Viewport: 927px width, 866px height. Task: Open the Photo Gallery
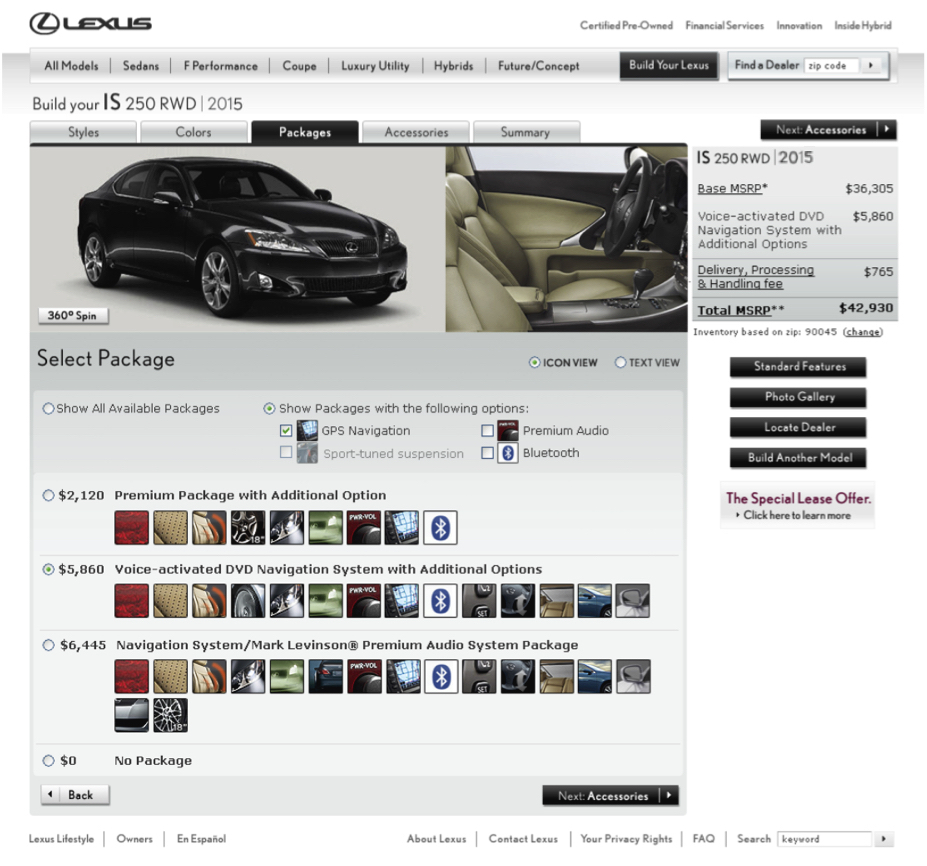pyautogui.click(x=798, y=397)
